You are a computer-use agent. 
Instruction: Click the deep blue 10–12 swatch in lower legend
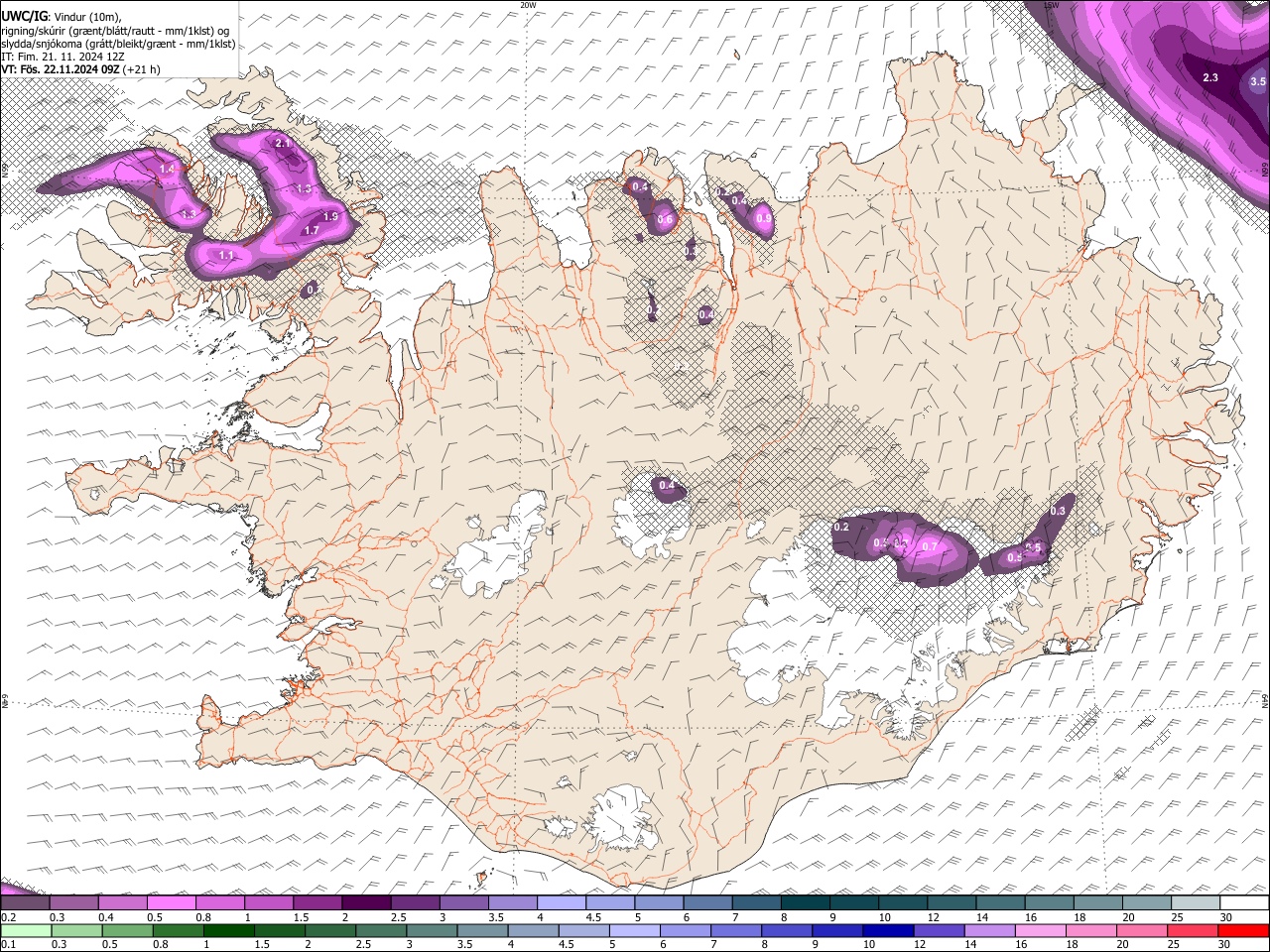(x=889, y=931)
